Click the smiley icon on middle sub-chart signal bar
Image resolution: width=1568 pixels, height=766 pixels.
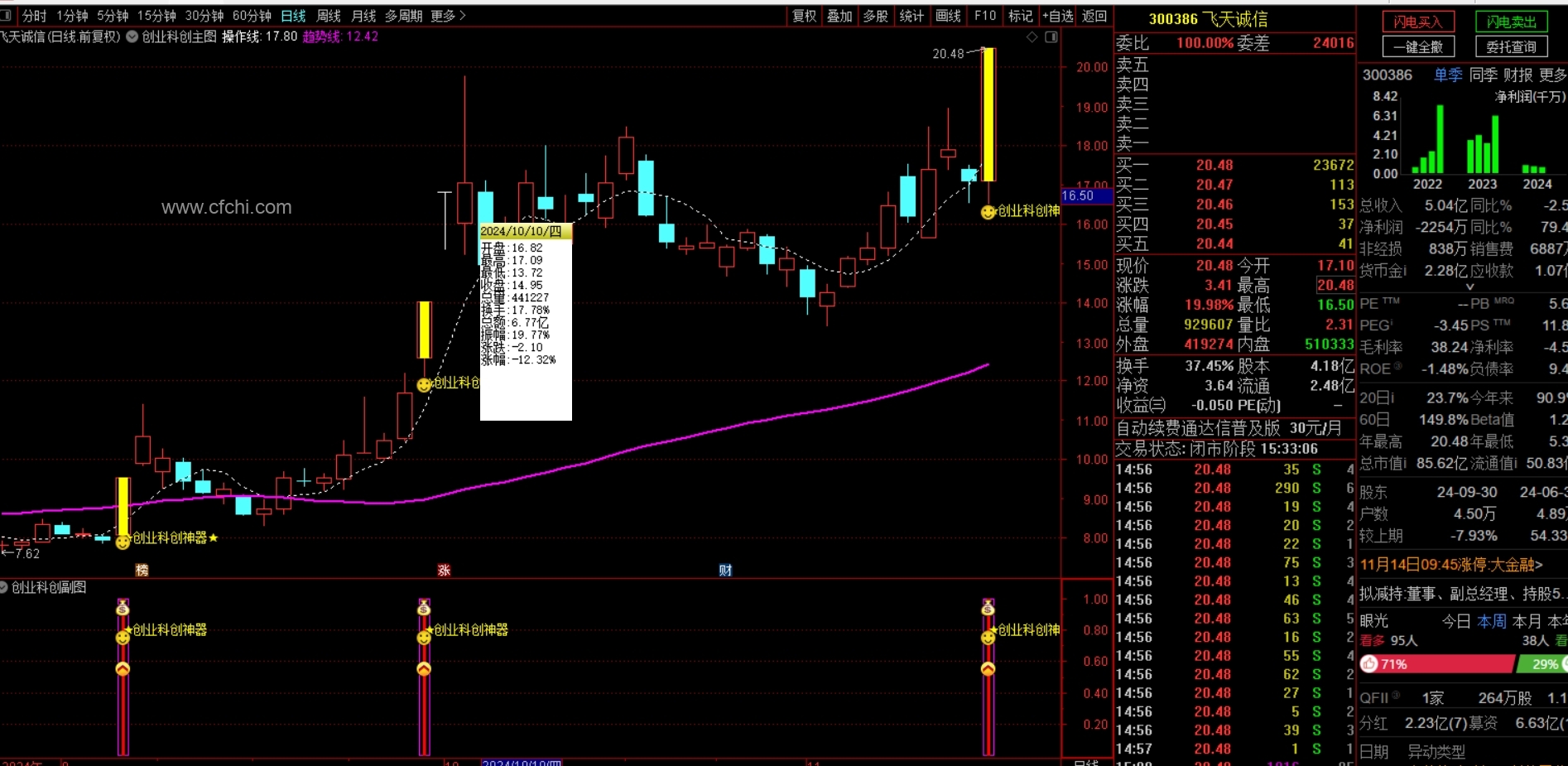[x=424, y=638]
